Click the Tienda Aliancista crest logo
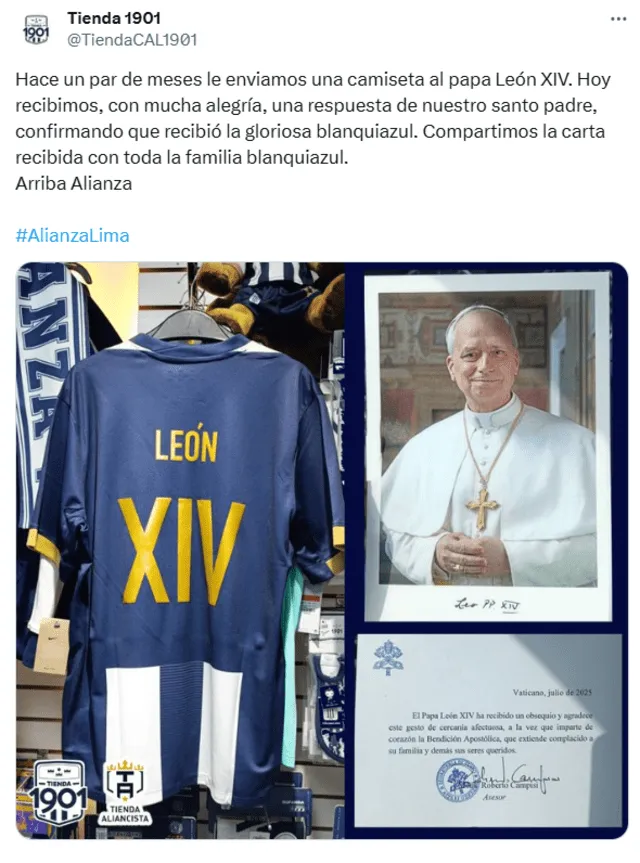 click(125, 792)
